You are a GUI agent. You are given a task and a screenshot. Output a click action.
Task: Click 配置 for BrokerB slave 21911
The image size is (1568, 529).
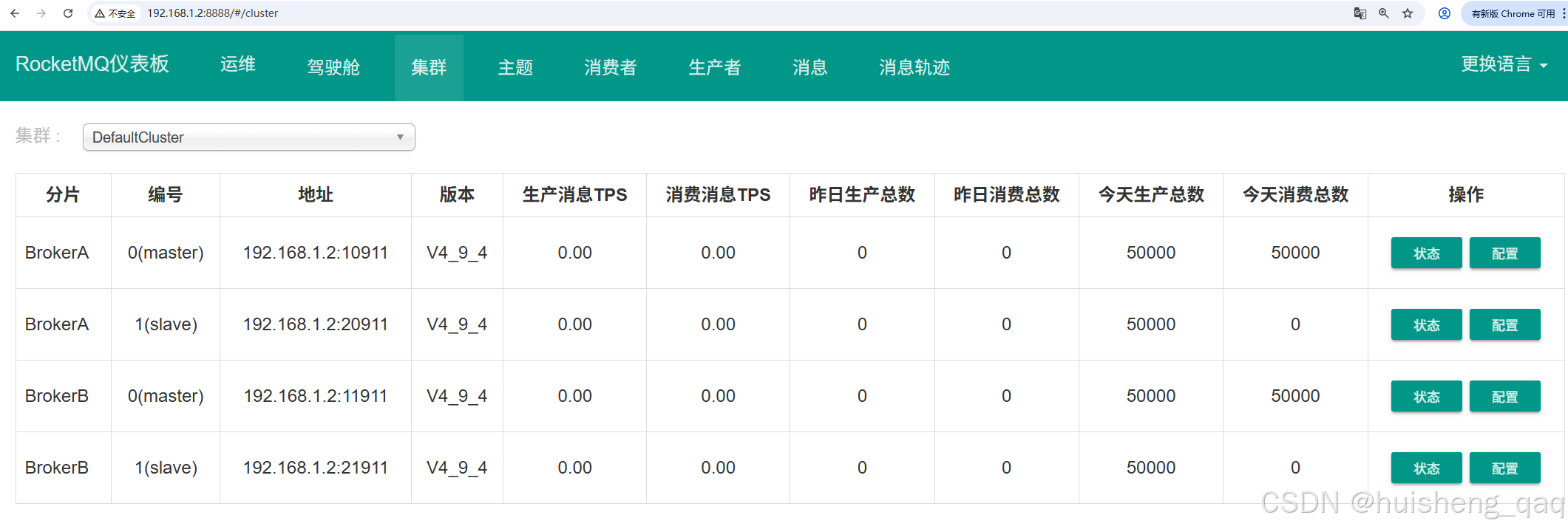[x=1504, y=468]
